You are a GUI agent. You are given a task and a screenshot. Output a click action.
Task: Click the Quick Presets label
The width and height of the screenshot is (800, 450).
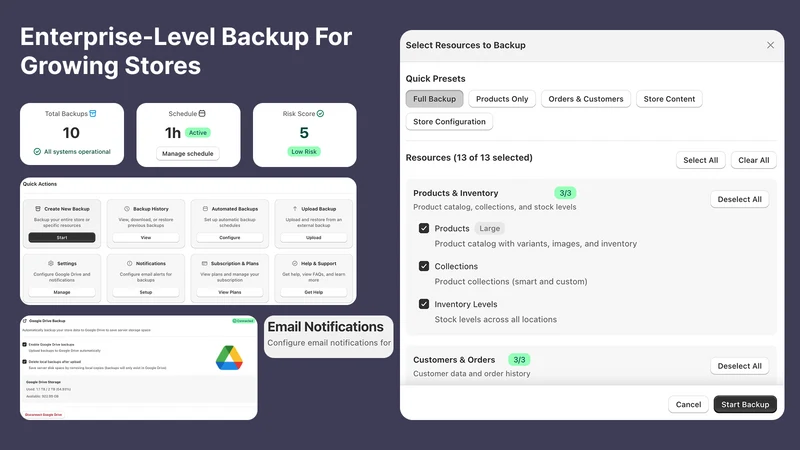435,79
